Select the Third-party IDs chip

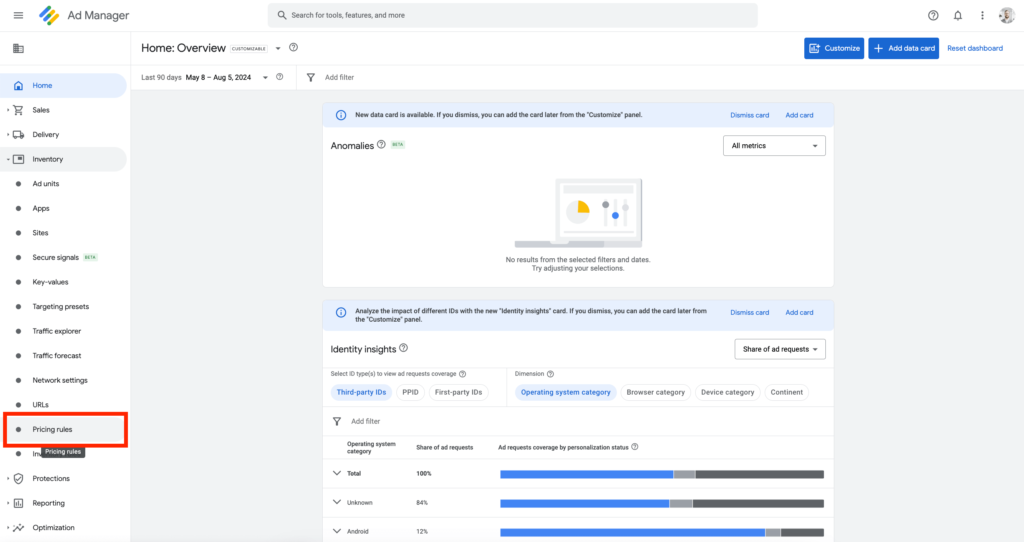(361, 392)
